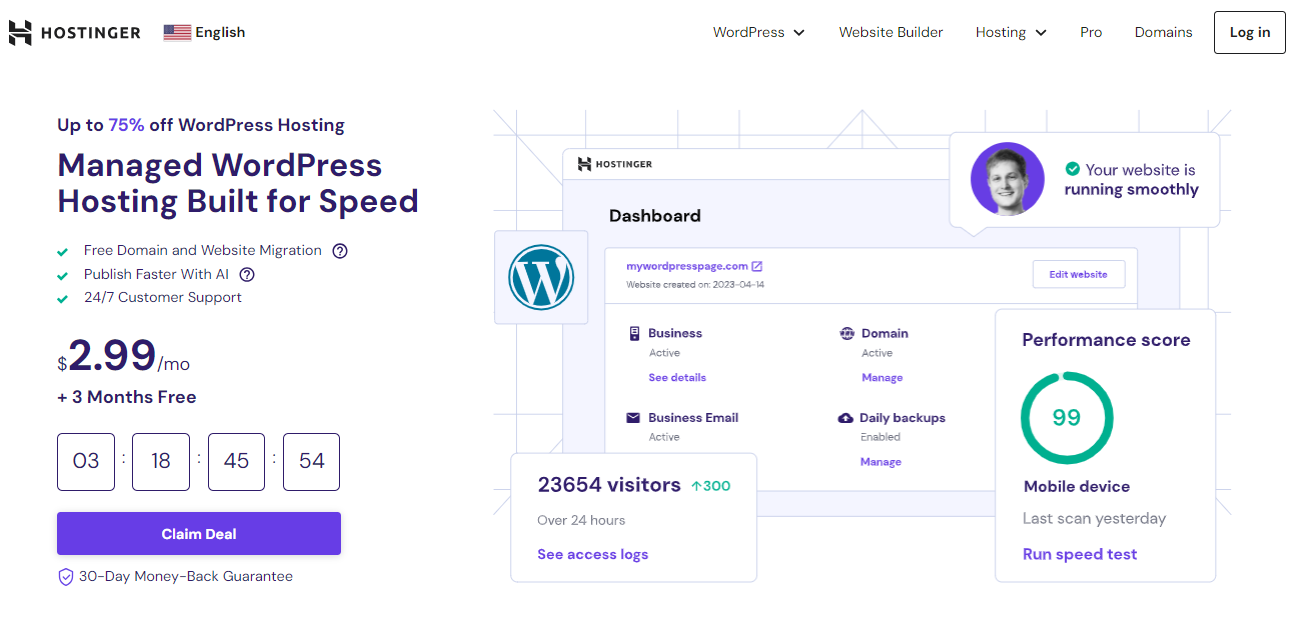
Task: Open the Domains menu item
Action: click(x=1163, y=32)
